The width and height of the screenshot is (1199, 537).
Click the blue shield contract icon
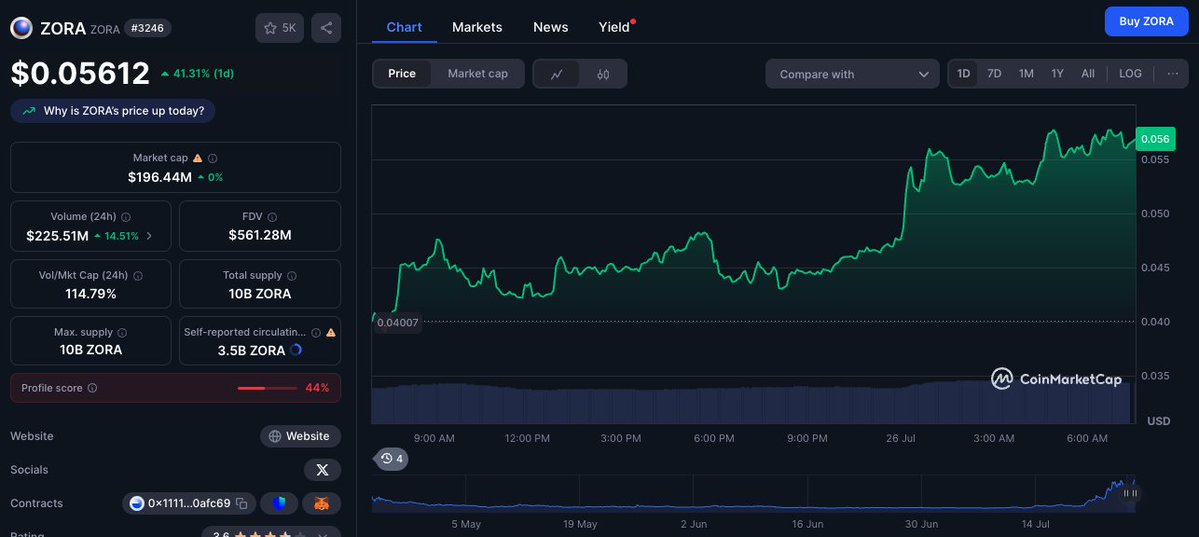click(279, 503)
